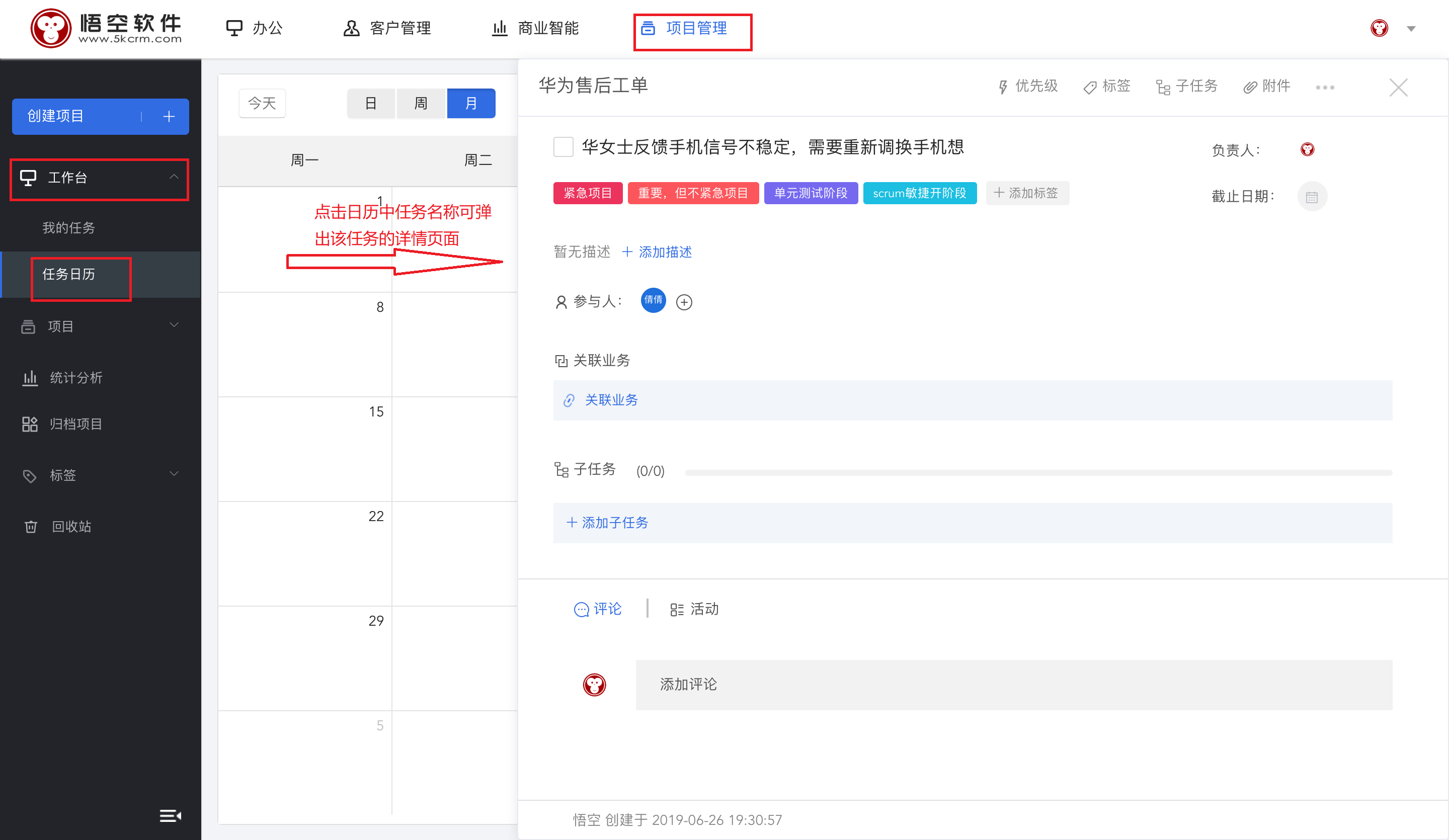Open 回收站 trash icon
The width and height of the screenshot is (1449, 840).
click(31, 527)
